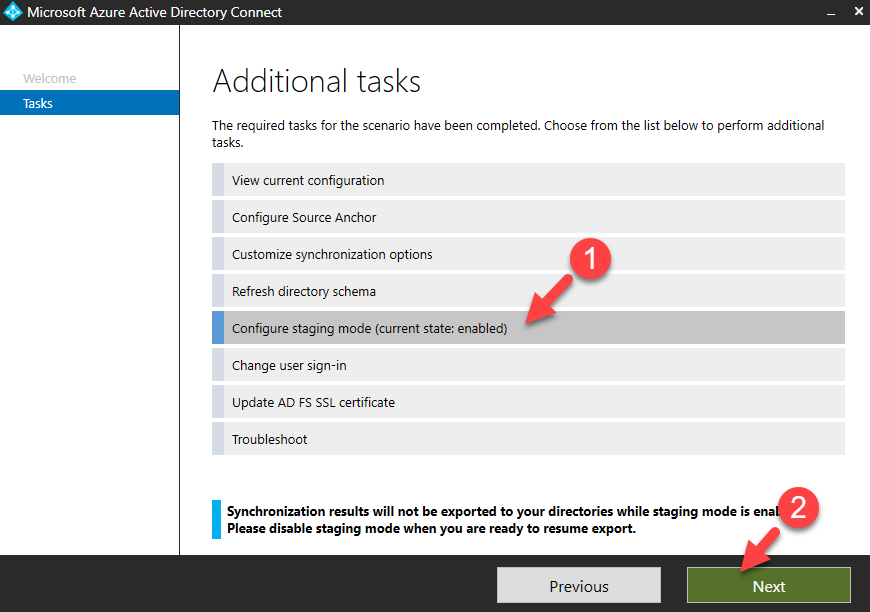Click the green Next button
This screenshot has height=612, width=870.
tap(768, 585)
